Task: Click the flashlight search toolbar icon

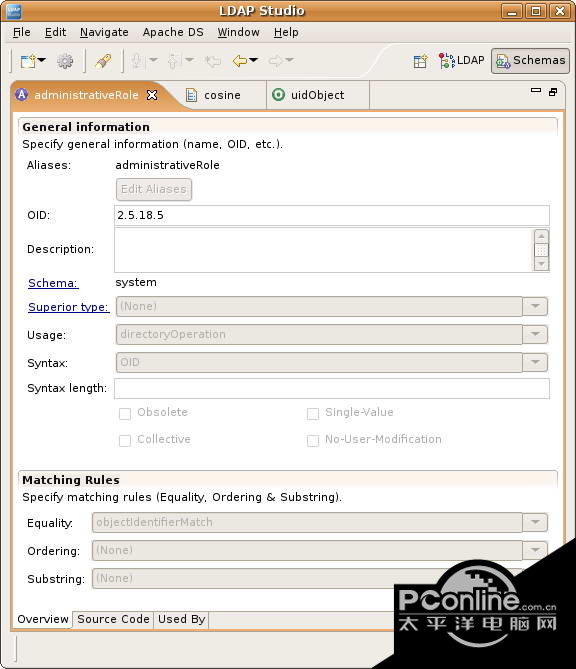Action: [103, 61]
